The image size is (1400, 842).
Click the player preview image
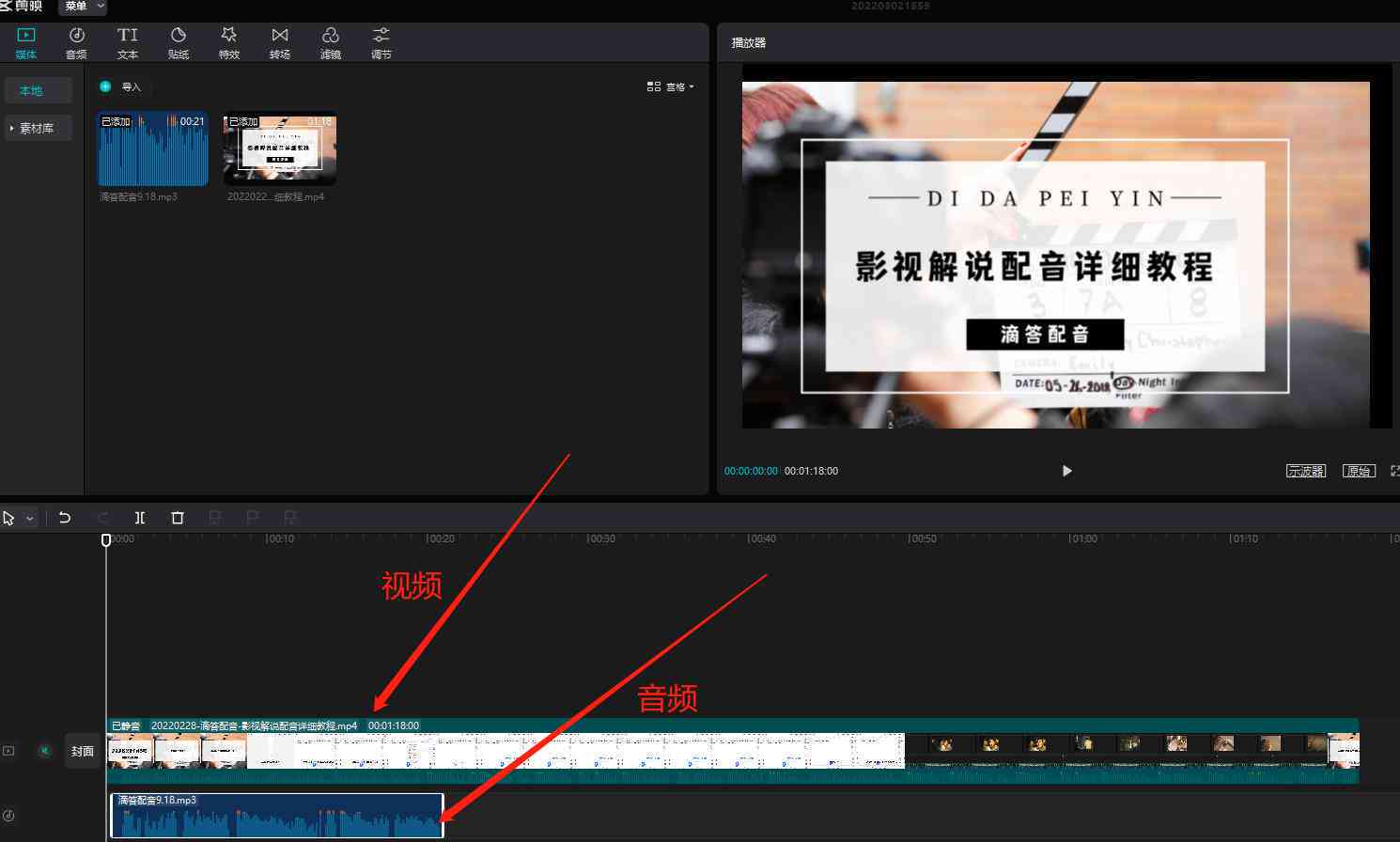pos(1055,255)
